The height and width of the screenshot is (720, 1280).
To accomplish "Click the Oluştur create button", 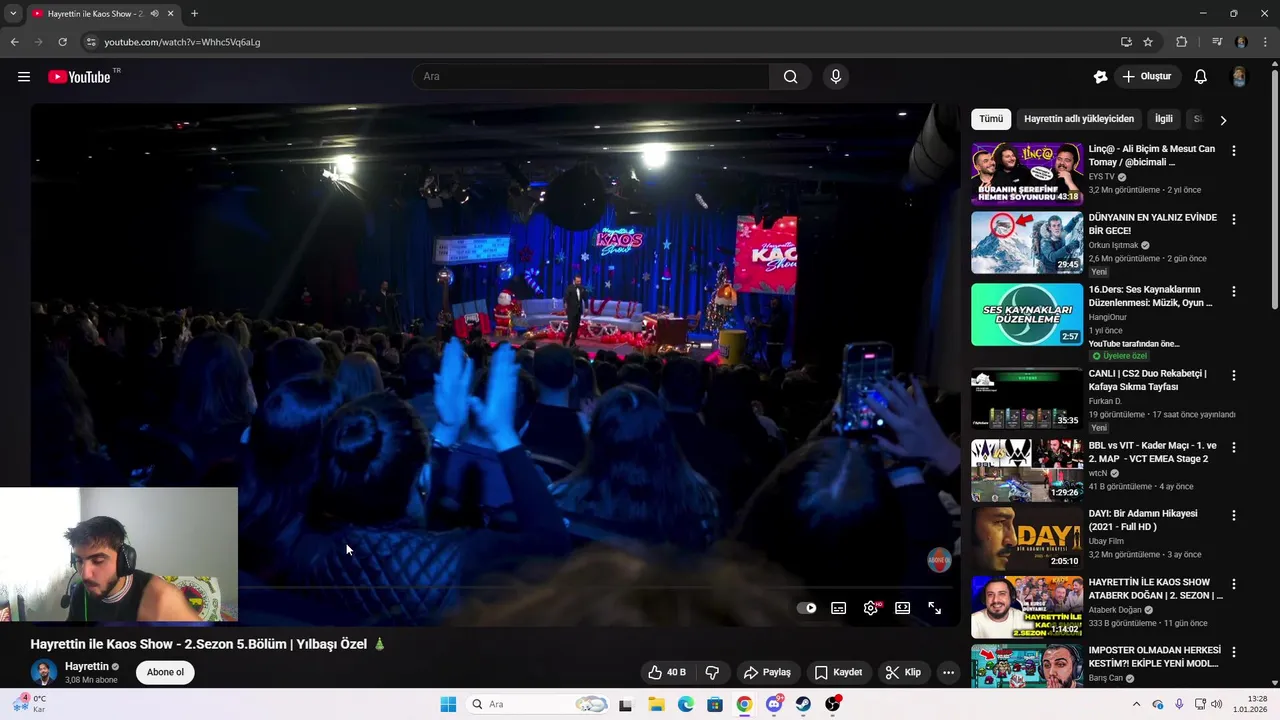I will tap(1148, 77).
